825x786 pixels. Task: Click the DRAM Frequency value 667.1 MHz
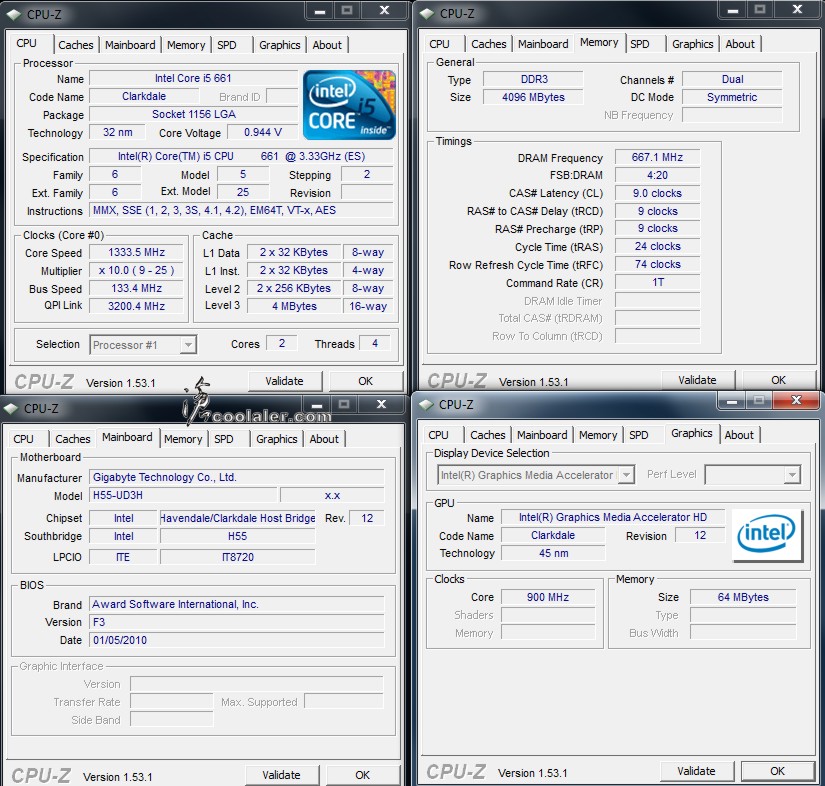[657, 157]
